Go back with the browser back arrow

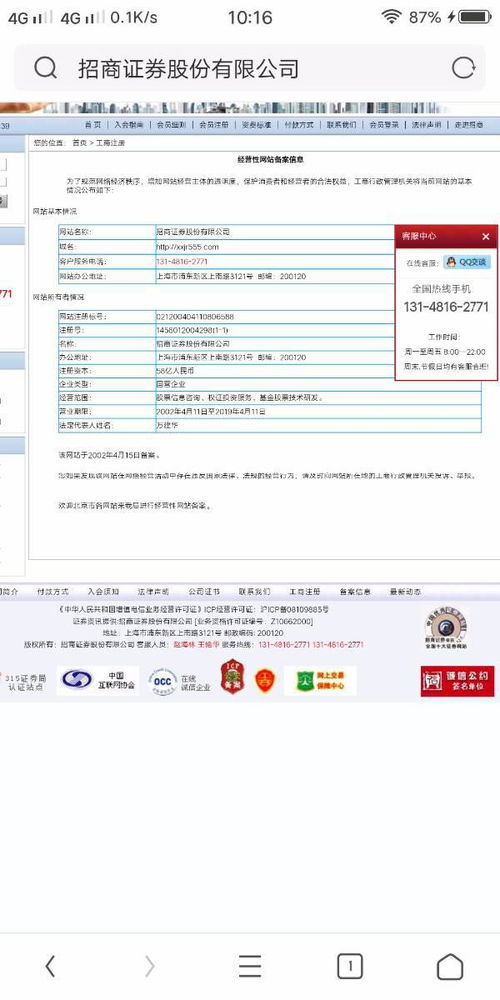pyautogui.click(x=50, y=966)
